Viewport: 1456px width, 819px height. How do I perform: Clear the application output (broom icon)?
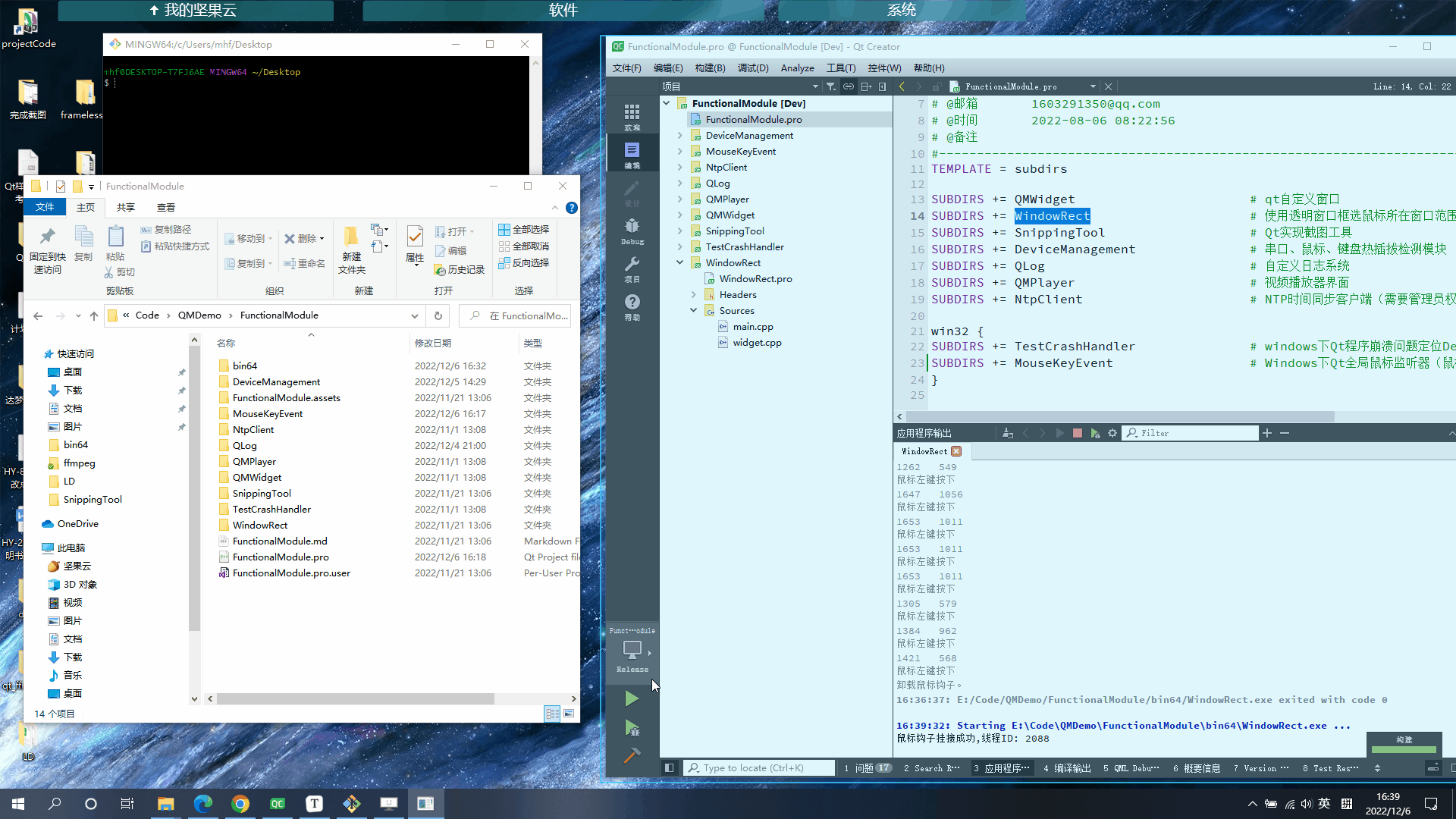(1007, 433)
